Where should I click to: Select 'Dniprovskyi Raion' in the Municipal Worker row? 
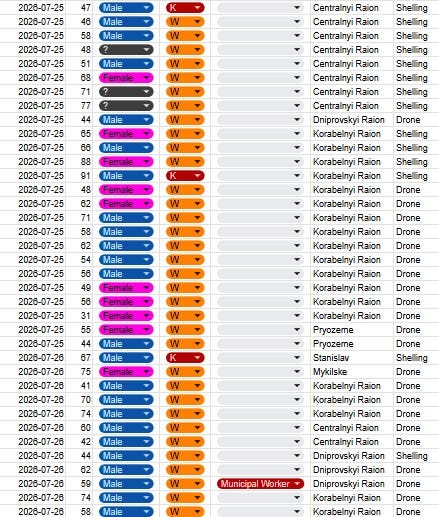[349, 484]
